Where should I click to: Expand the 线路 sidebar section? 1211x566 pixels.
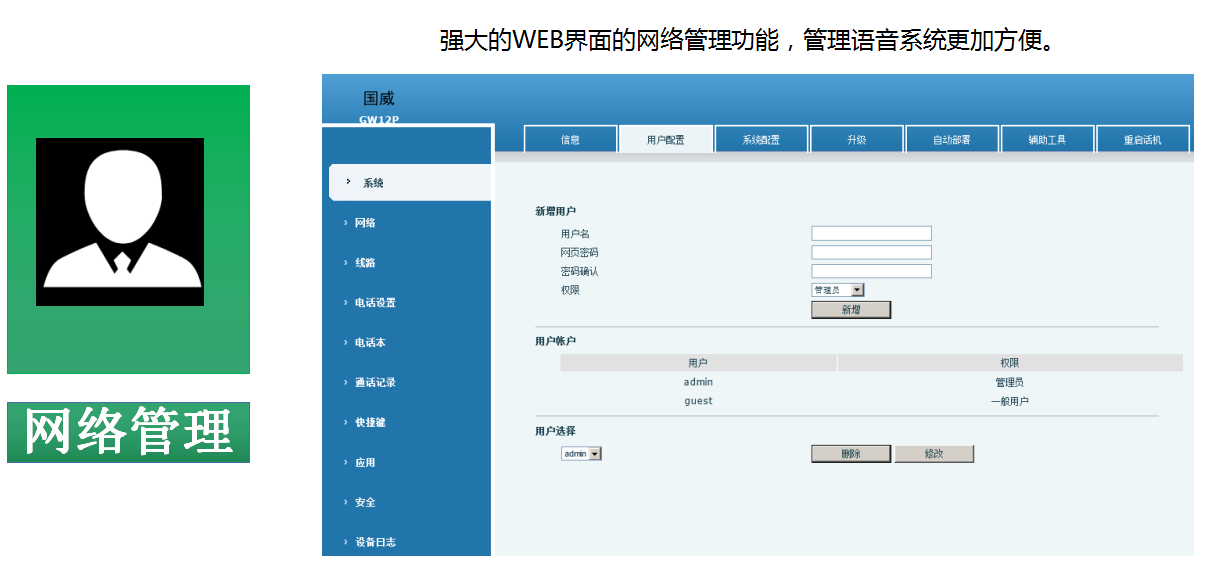coord(365,263)
